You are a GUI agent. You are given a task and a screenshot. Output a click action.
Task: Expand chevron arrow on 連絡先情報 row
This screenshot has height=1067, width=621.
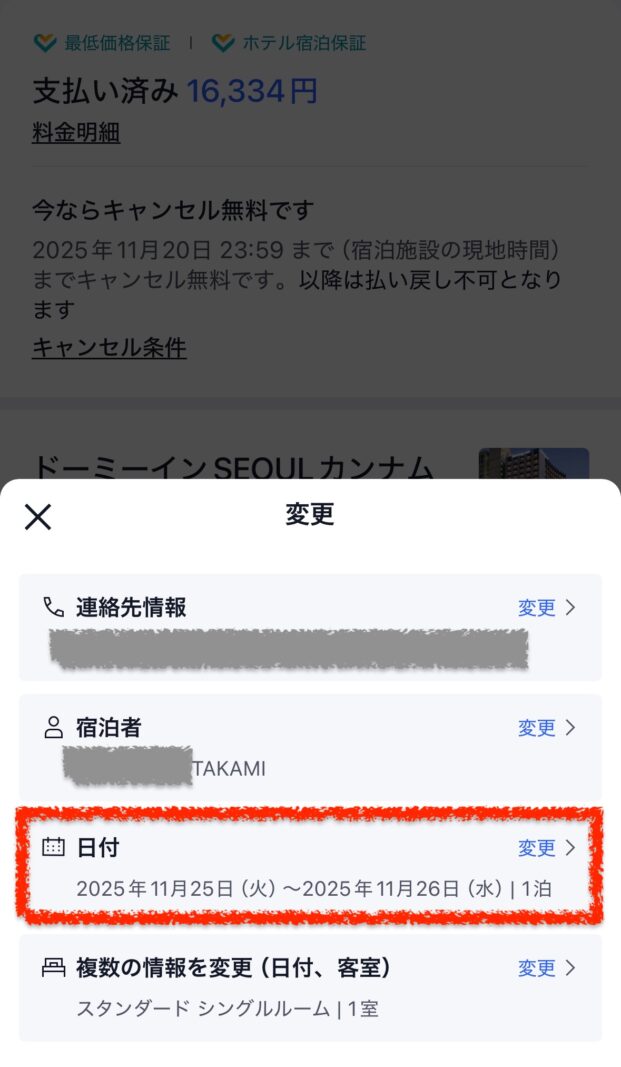point(570,607)
